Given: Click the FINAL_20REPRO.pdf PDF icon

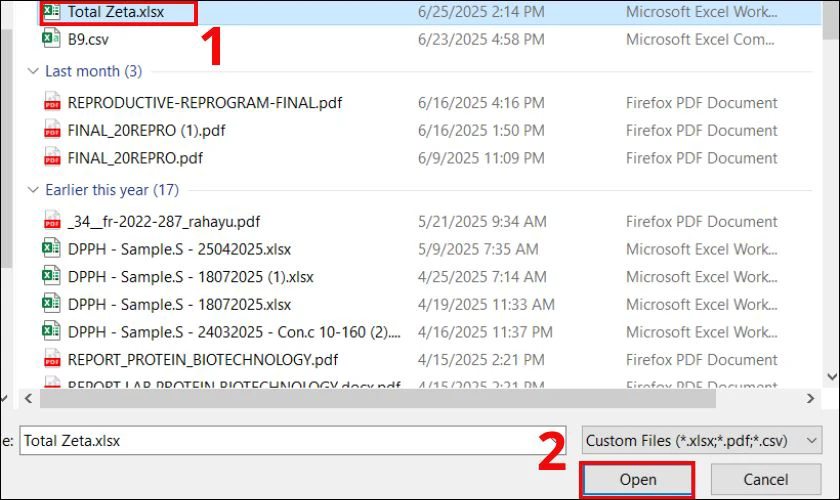Looking at the screenshot, I should 52,158.
